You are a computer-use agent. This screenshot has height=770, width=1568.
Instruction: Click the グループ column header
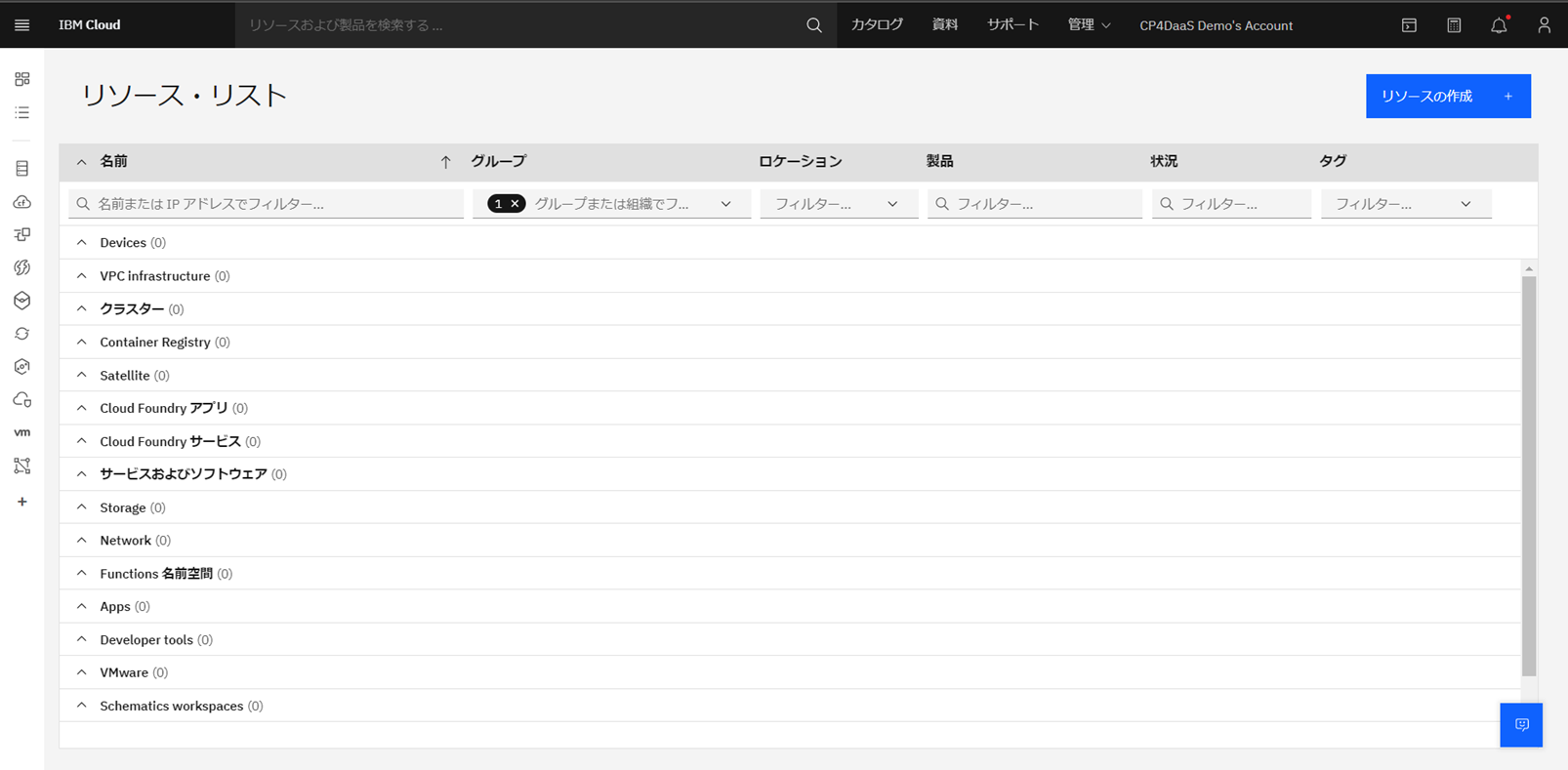(499, 162)
